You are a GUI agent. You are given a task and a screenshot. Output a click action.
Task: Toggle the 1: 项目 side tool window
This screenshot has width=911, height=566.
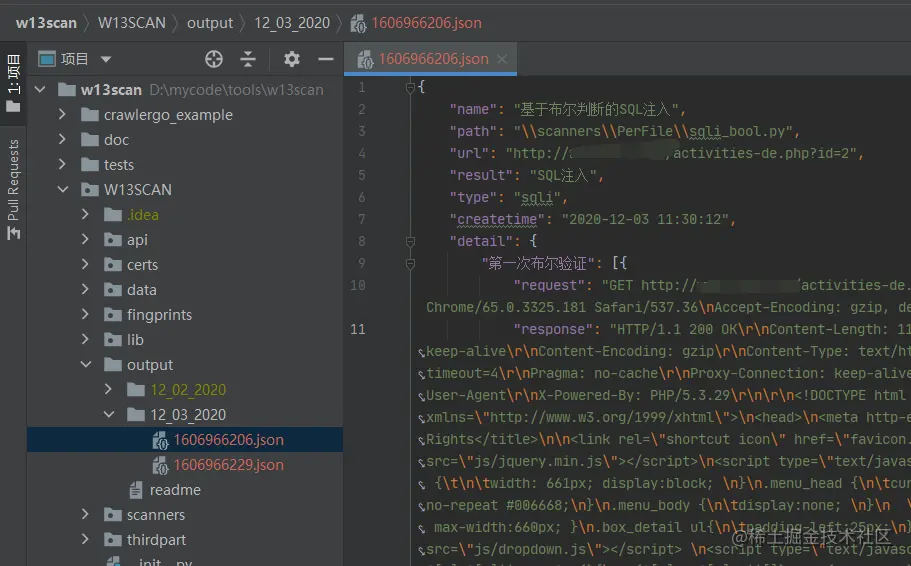coord(13,83)
